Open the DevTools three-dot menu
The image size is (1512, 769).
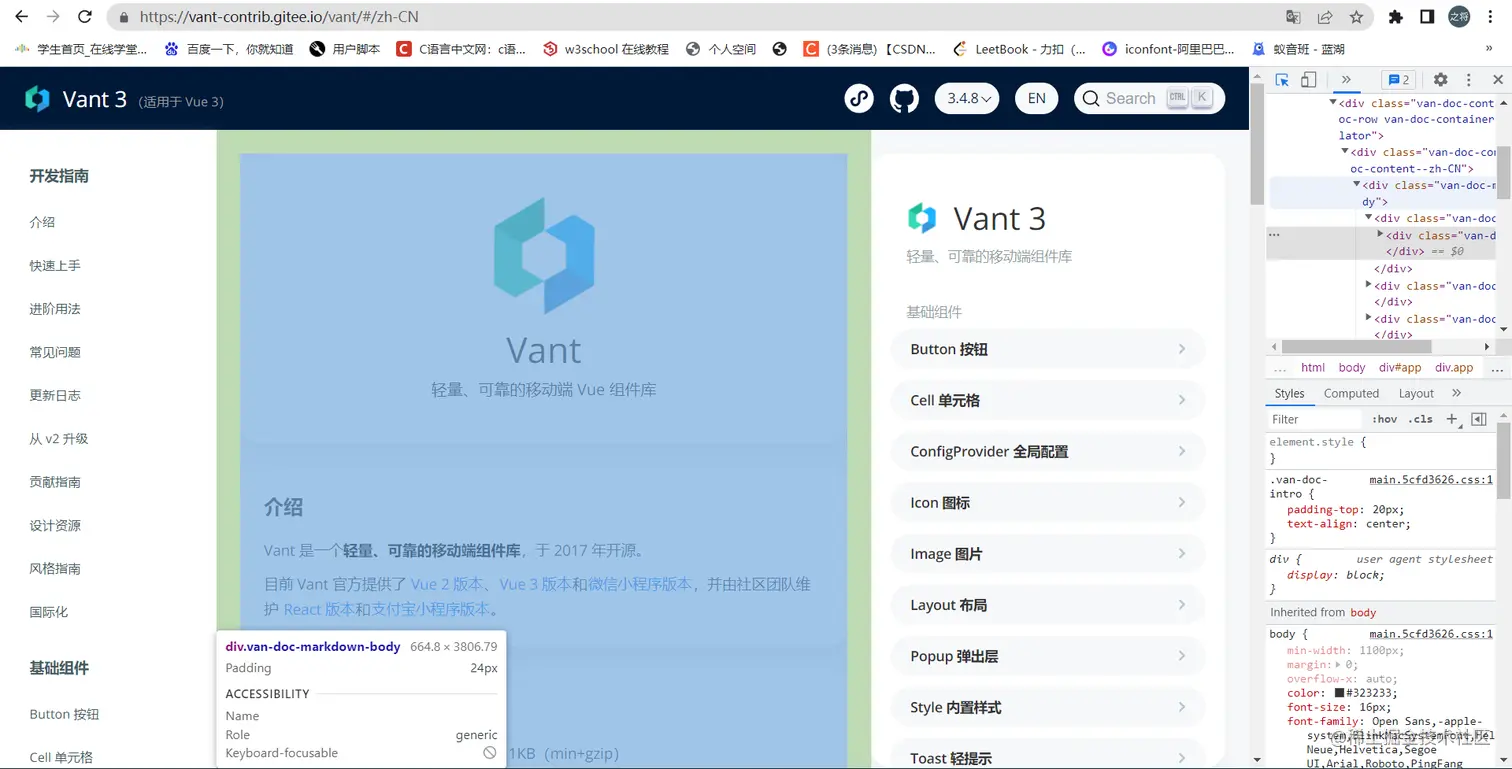pos(1467,79)
